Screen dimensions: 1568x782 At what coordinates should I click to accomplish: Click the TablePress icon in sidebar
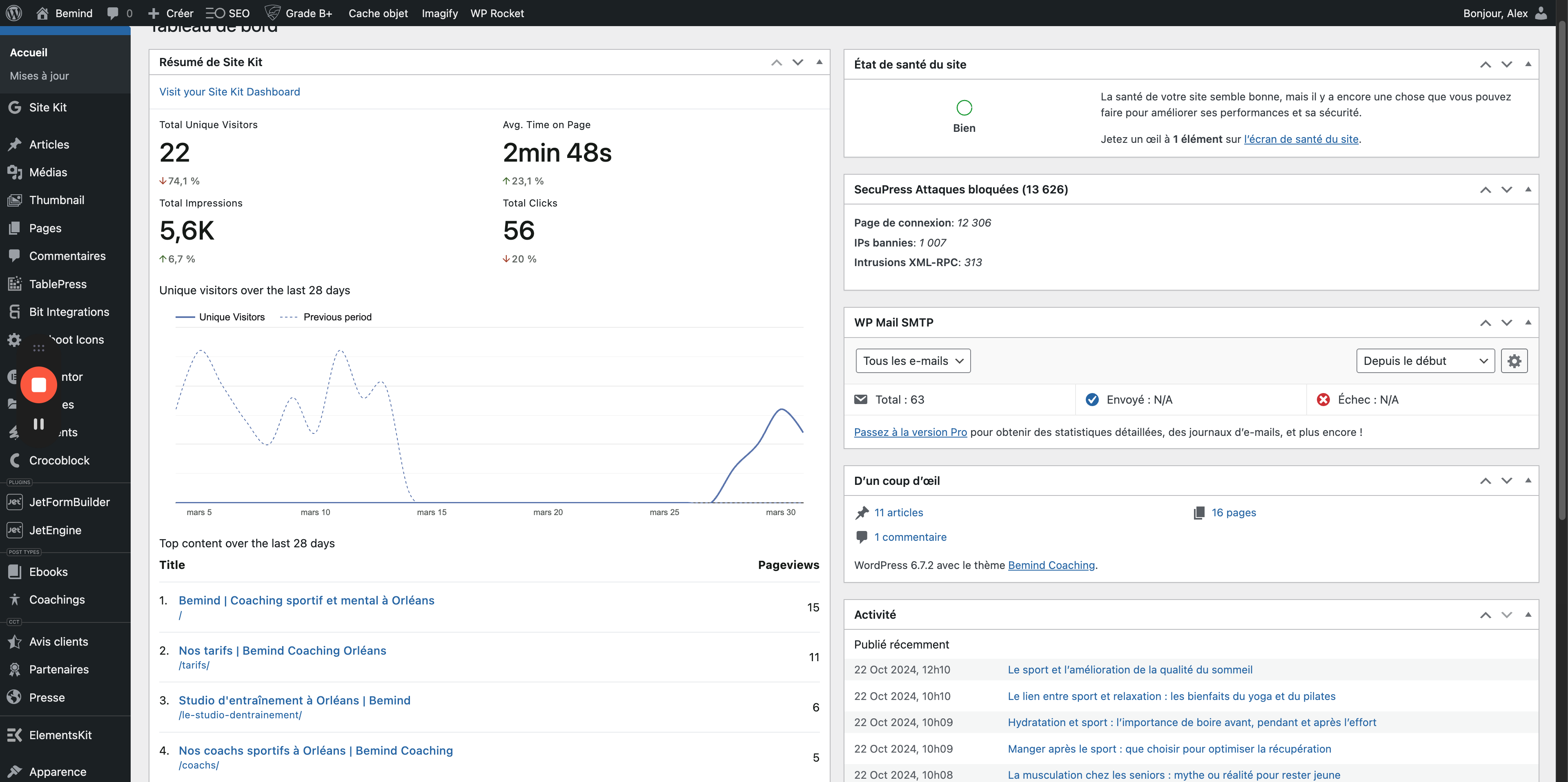coord(15,284)
